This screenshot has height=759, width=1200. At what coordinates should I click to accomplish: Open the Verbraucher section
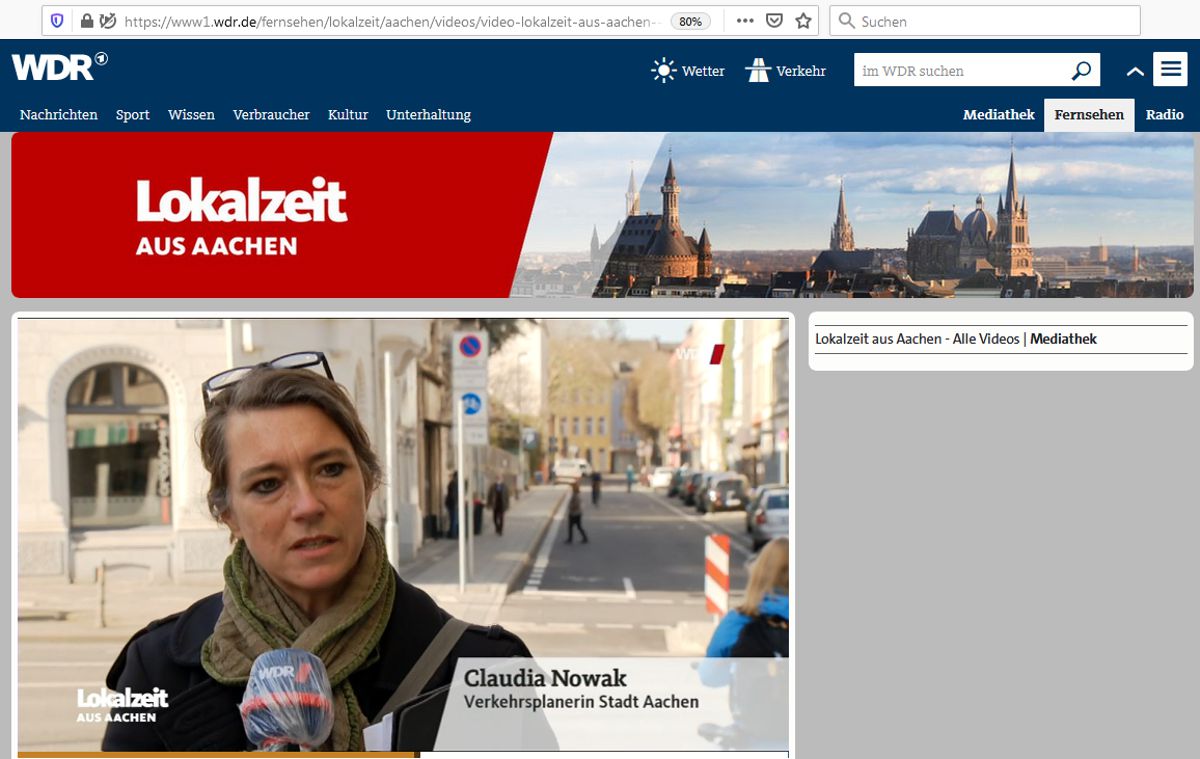(271, 115)
